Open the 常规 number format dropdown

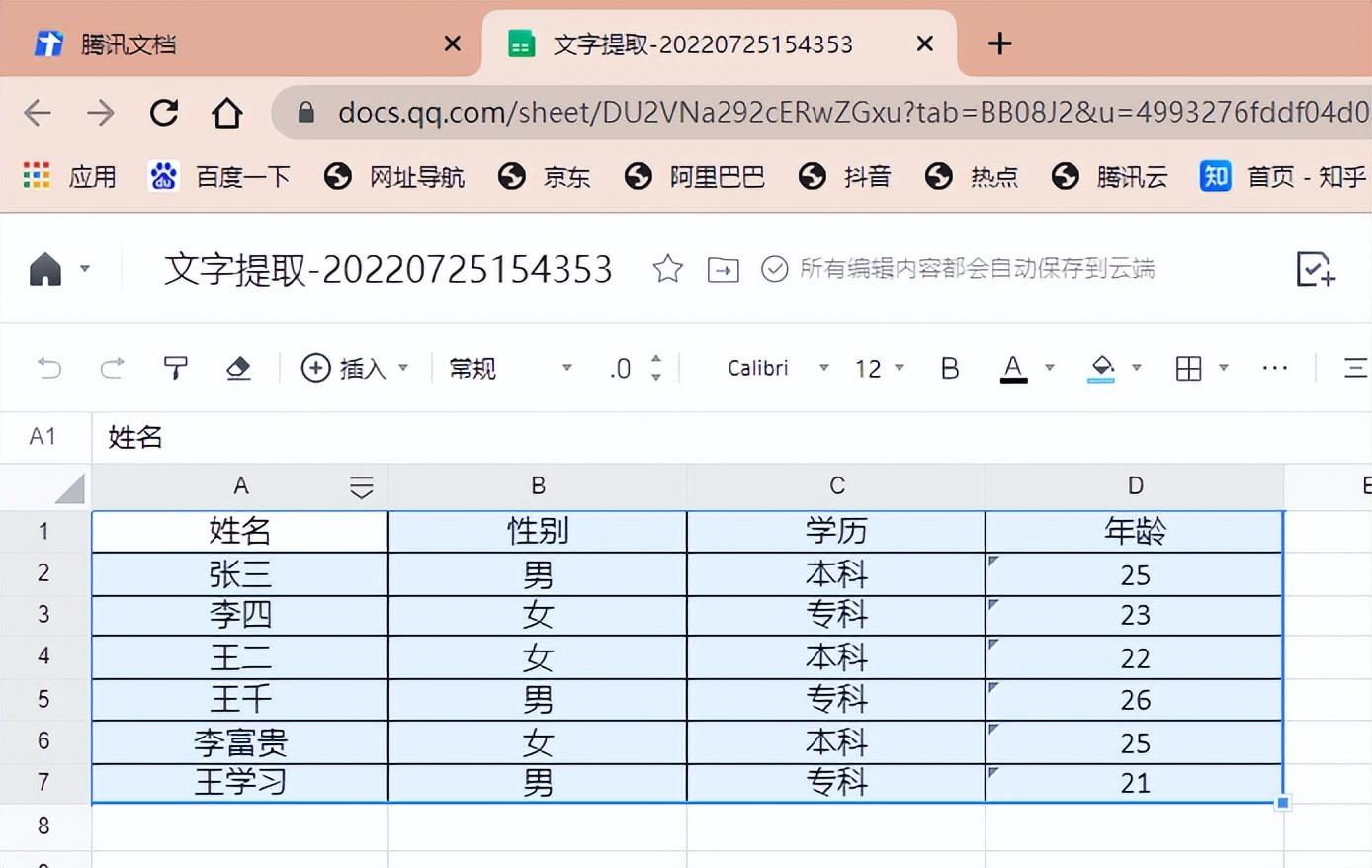click(472, 368)
